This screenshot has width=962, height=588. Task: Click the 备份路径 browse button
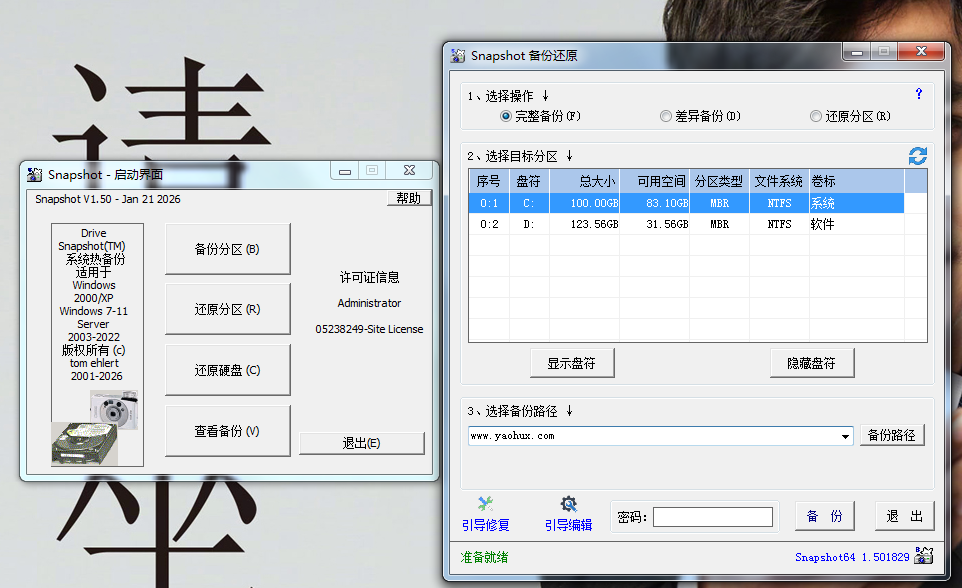(x=892, y=436)
